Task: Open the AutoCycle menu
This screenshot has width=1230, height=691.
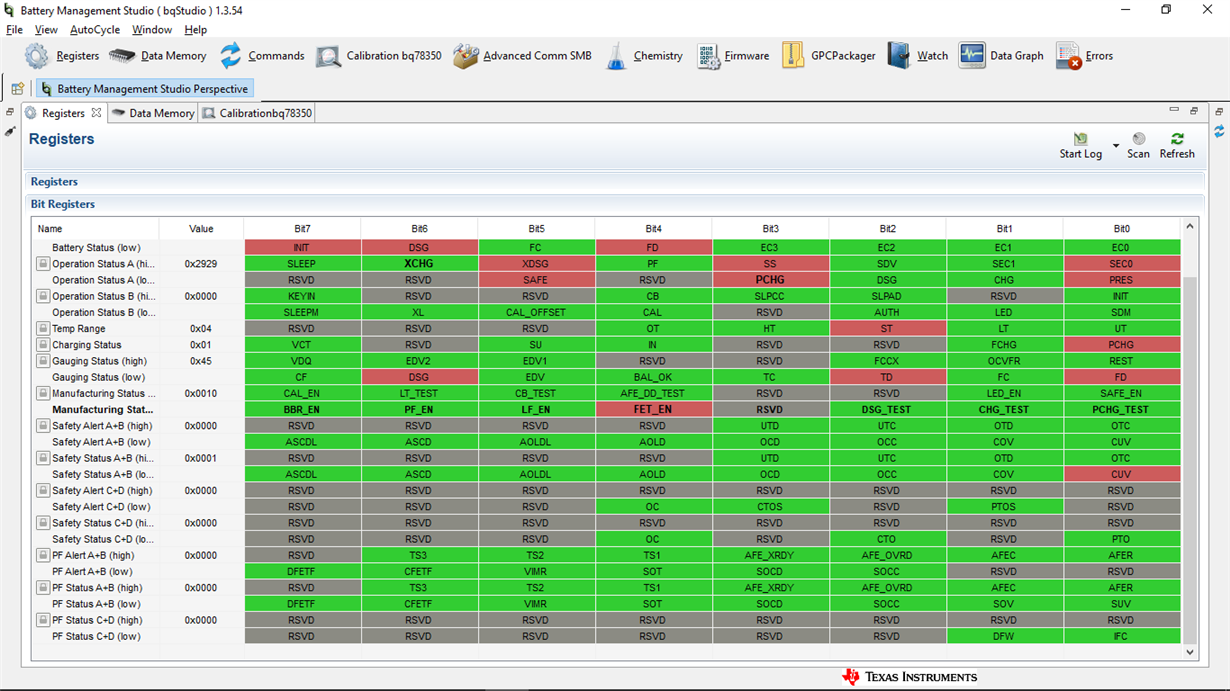Action: pyautogui.click(x=95, y=30)
